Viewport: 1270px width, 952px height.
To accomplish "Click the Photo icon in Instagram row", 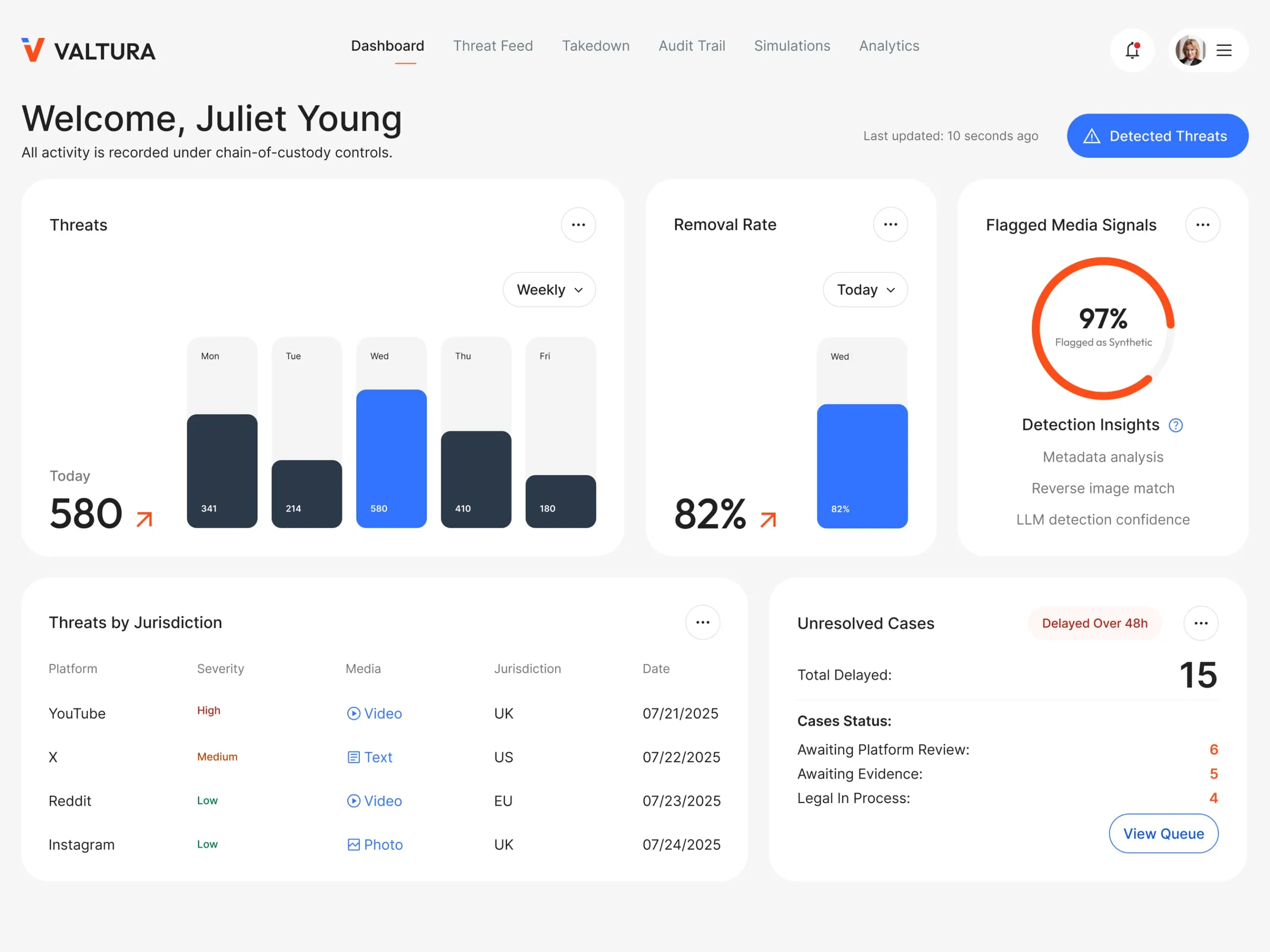I will (353, 845).
